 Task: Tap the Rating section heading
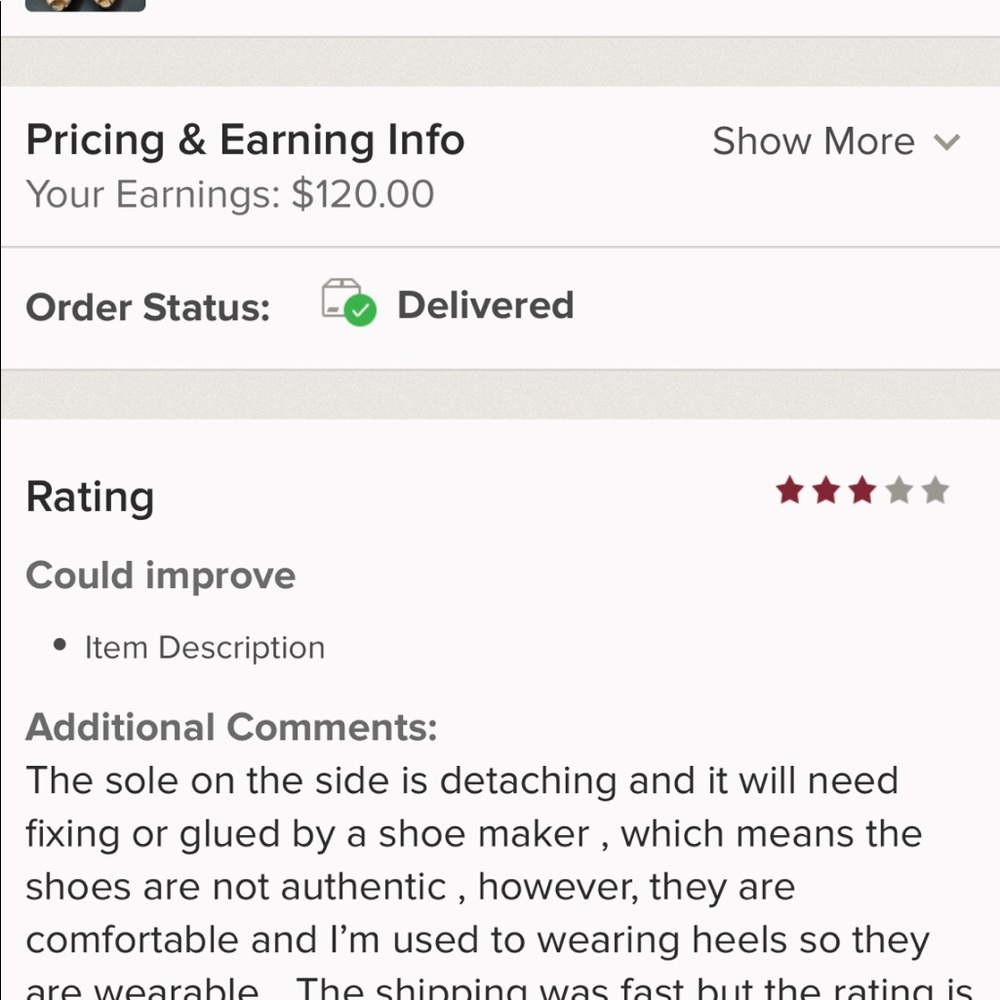[x=90, y=497]
